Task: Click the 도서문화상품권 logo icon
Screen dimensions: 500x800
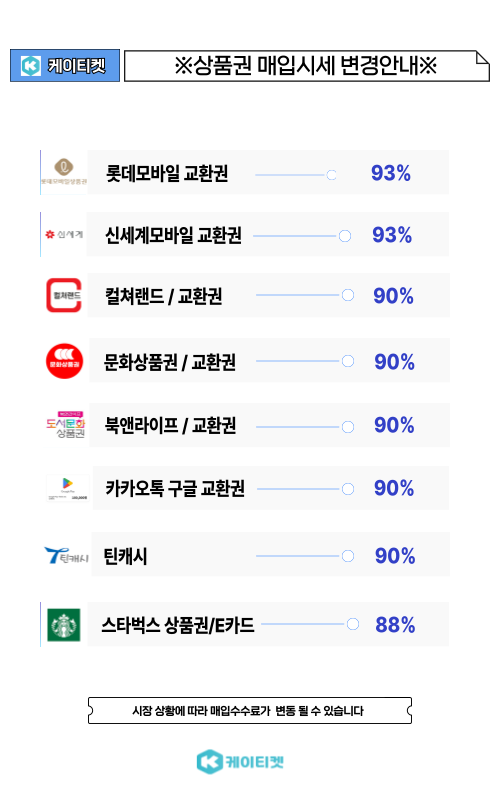Action: pyautogui.click(x=66, y=424)
